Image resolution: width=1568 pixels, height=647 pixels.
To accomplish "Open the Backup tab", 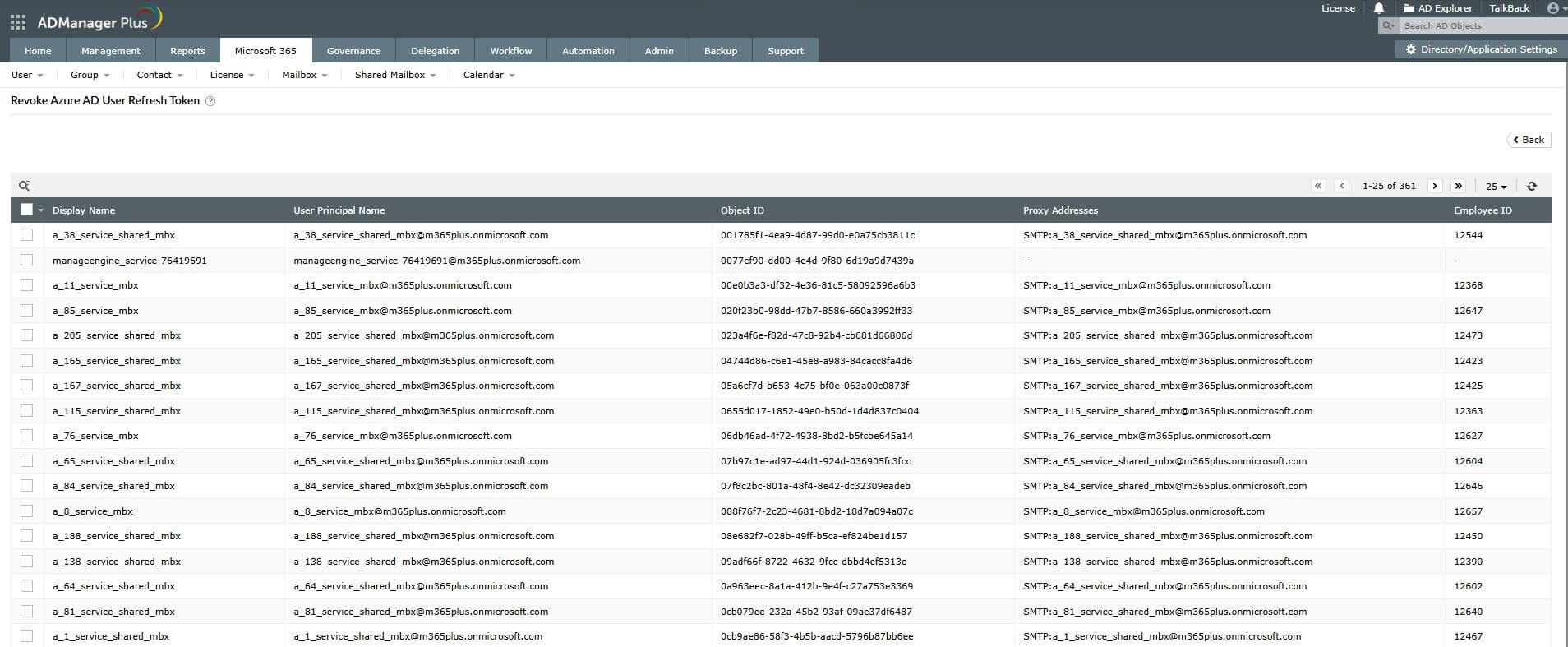I will tap(721, 51).
